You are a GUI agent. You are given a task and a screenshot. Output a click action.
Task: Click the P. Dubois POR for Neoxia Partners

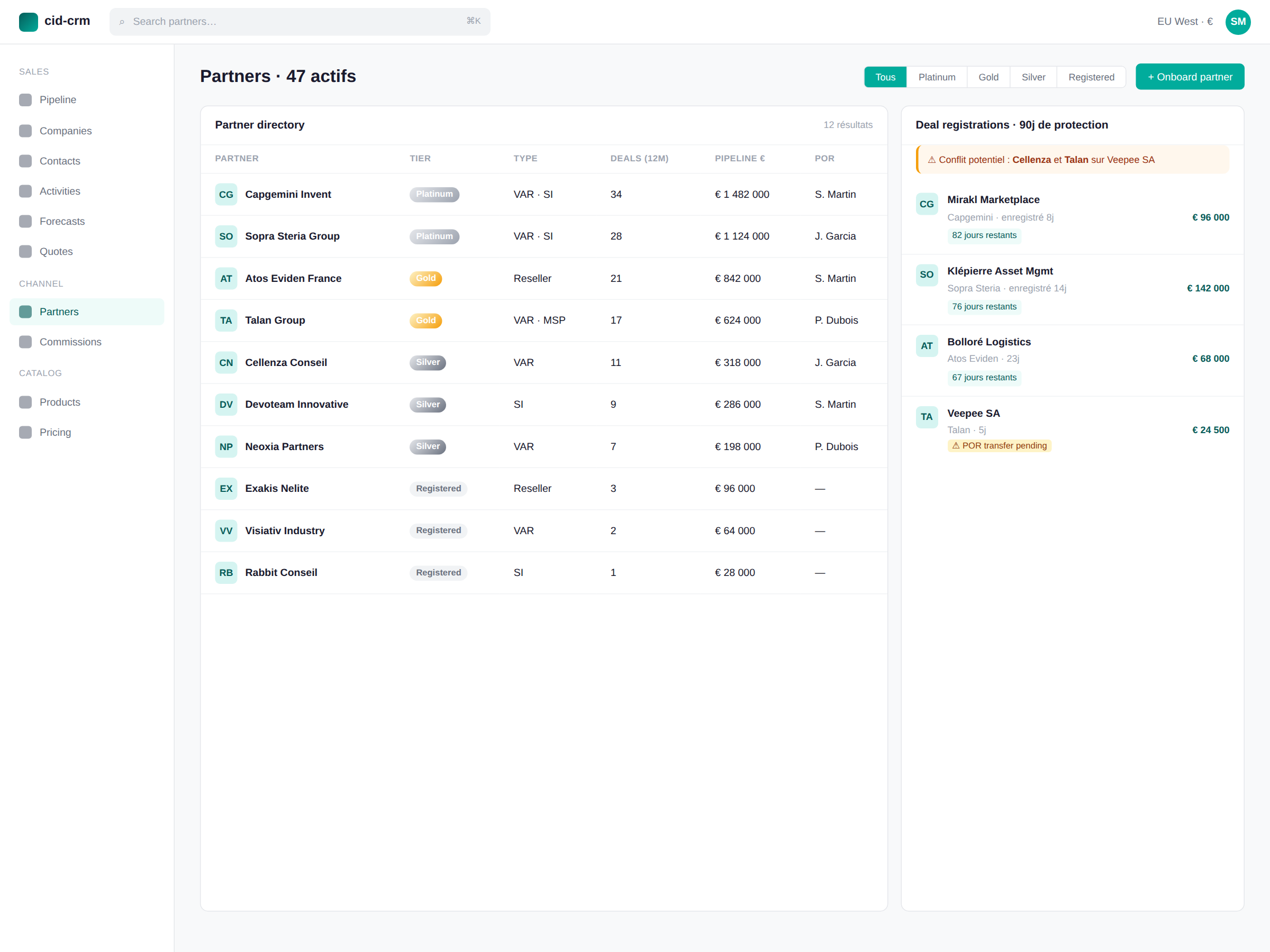coord(836,446)
